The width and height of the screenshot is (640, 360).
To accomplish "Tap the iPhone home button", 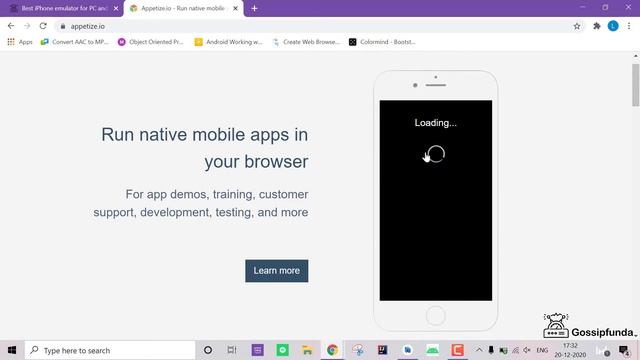I will coord(436,316).
